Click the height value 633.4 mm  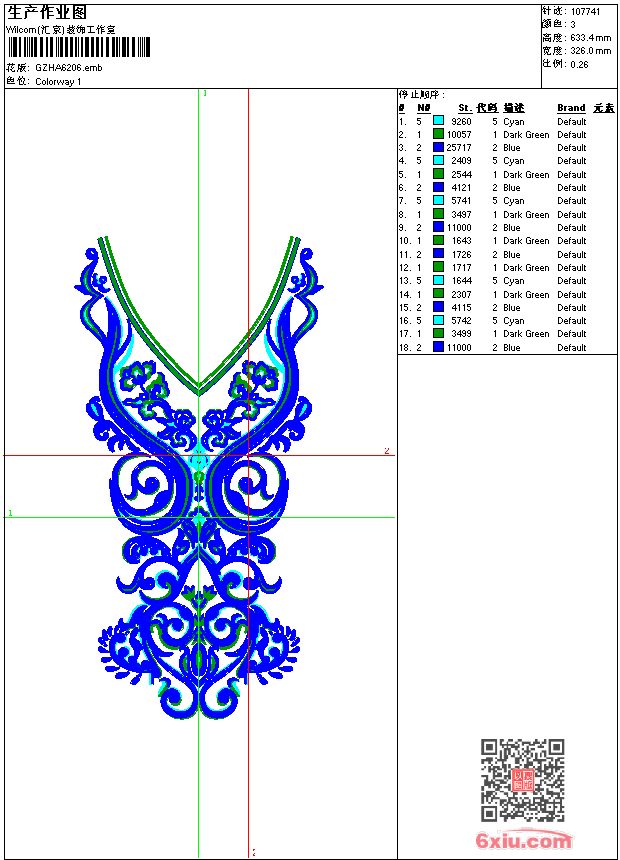tap(591, 37)
